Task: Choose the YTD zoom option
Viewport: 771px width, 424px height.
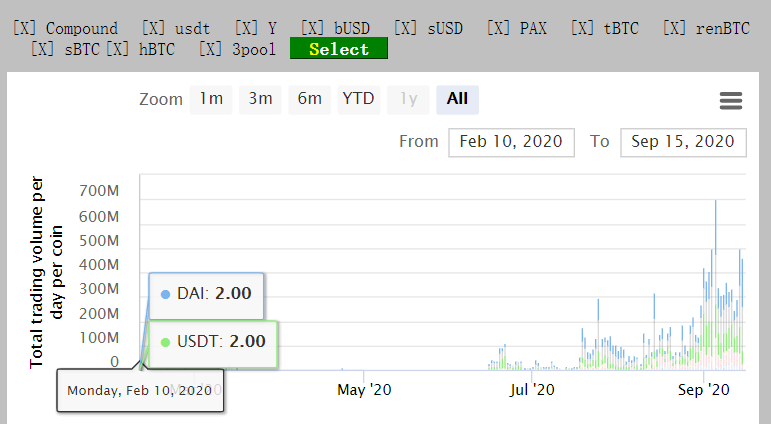Action: 358,99
